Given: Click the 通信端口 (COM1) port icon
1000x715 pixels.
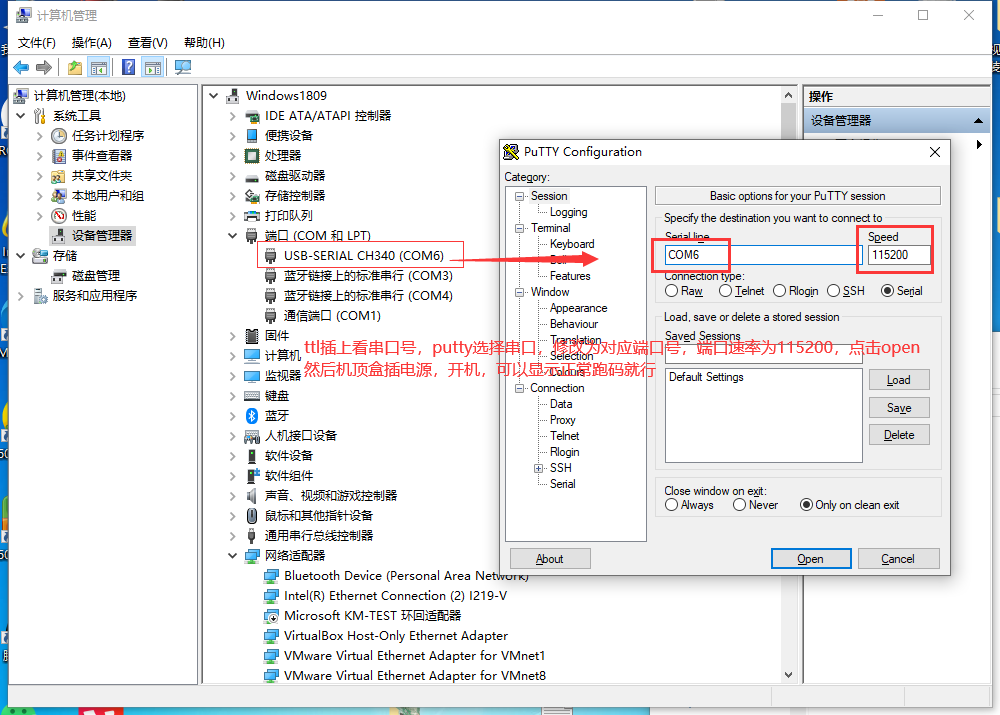Looking at the screenshot, I should pos(271,316).
